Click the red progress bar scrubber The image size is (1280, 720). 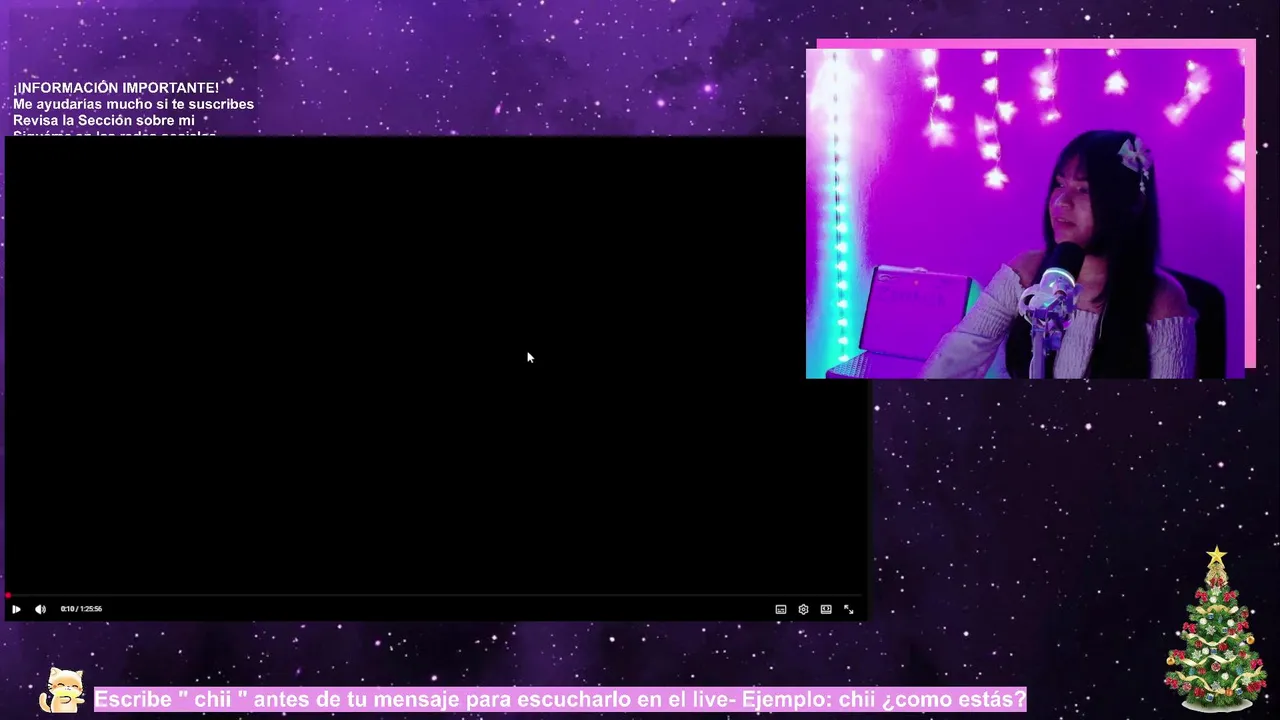[x=8, y=596]
